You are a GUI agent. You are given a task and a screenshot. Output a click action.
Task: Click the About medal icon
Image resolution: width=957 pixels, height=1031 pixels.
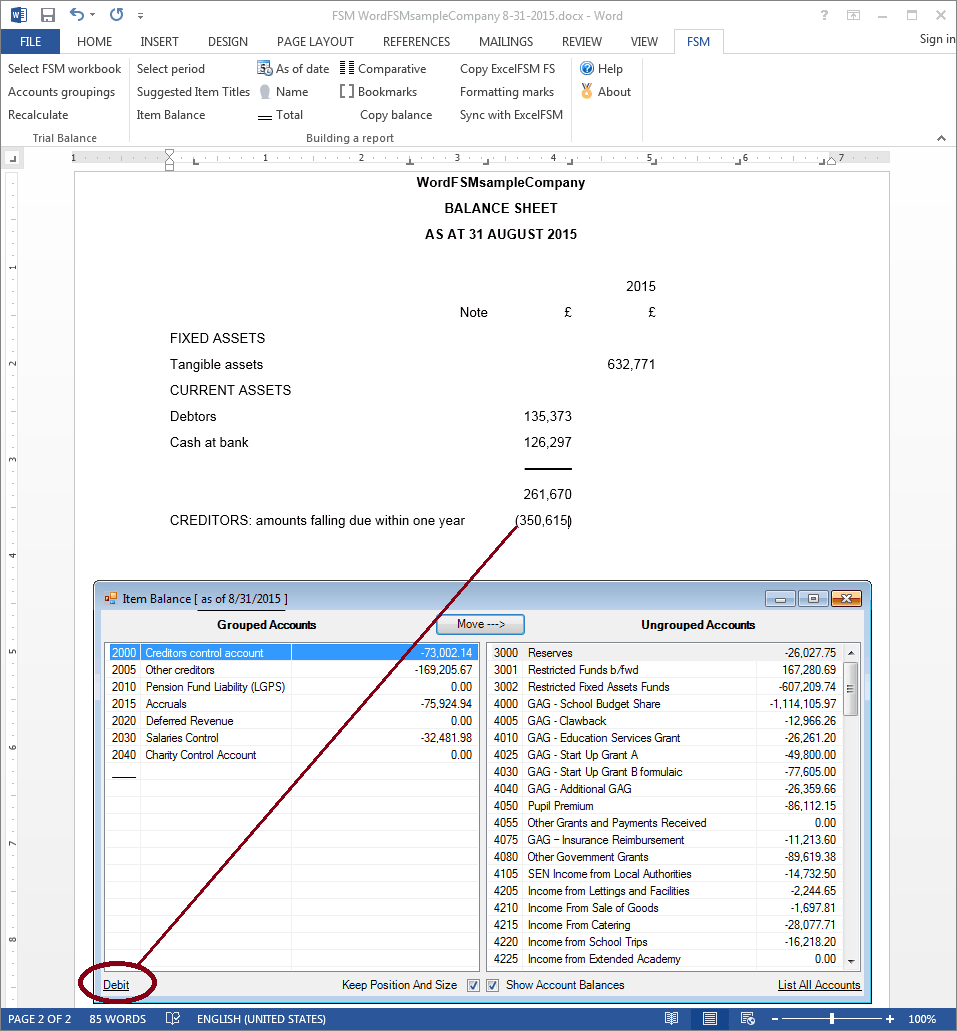[x=587, y=91]
